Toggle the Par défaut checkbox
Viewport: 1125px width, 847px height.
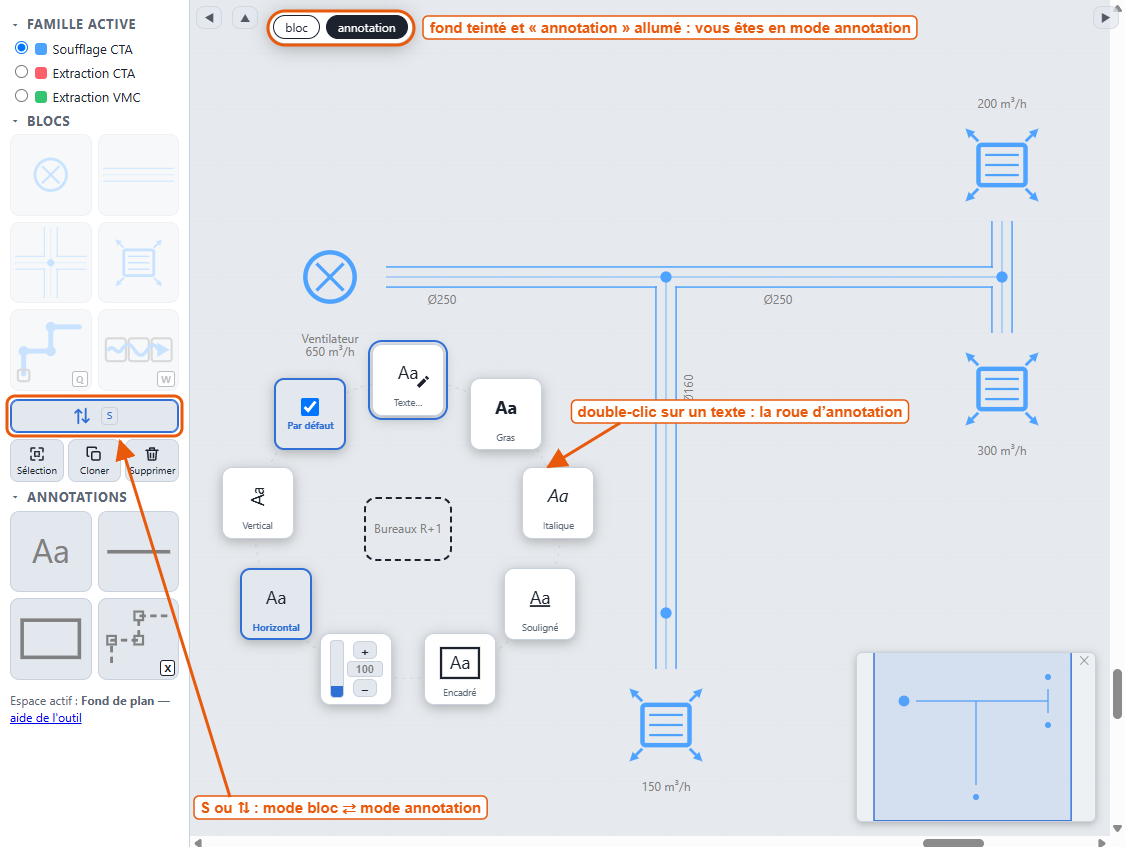pos(310,407)
